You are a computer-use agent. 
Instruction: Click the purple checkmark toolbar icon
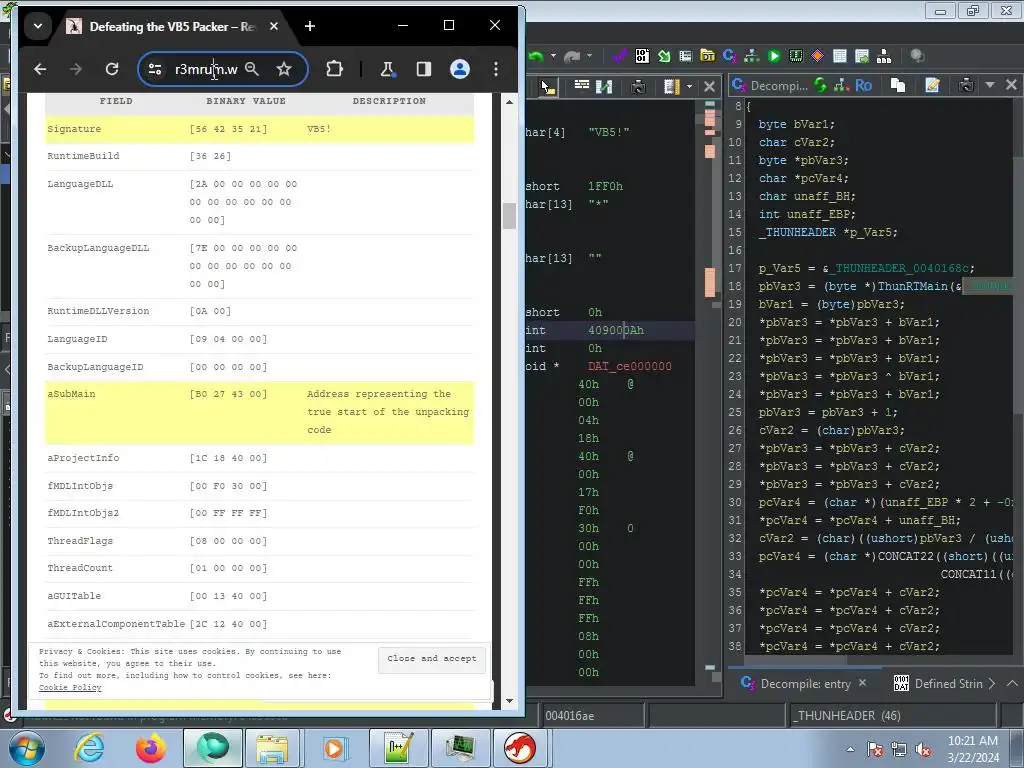620,56
